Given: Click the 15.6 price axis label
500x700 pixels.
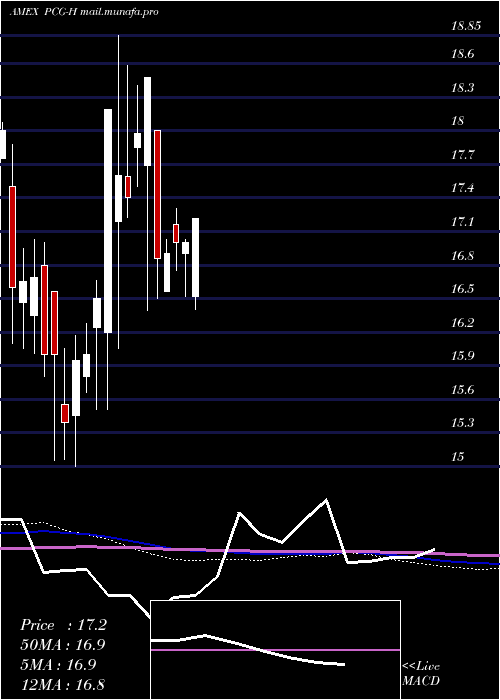Looking at the screenshot, I should [x=462, y=390].
